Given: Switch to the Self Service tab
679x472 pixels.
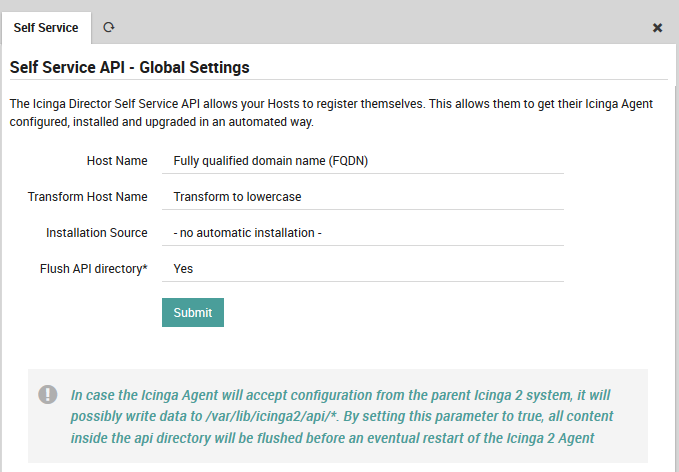Looking at the screenshot, I should tap(46, 28).
